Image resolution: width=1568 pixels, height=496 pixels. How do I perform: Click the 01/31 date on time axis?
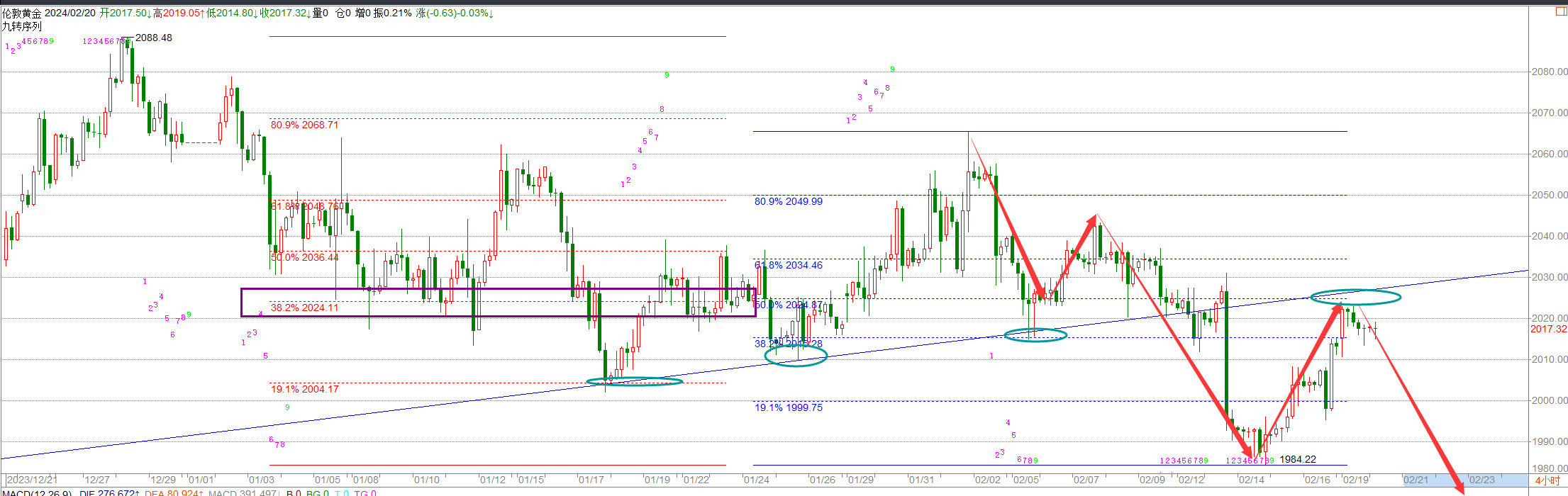tap(922, 480)
